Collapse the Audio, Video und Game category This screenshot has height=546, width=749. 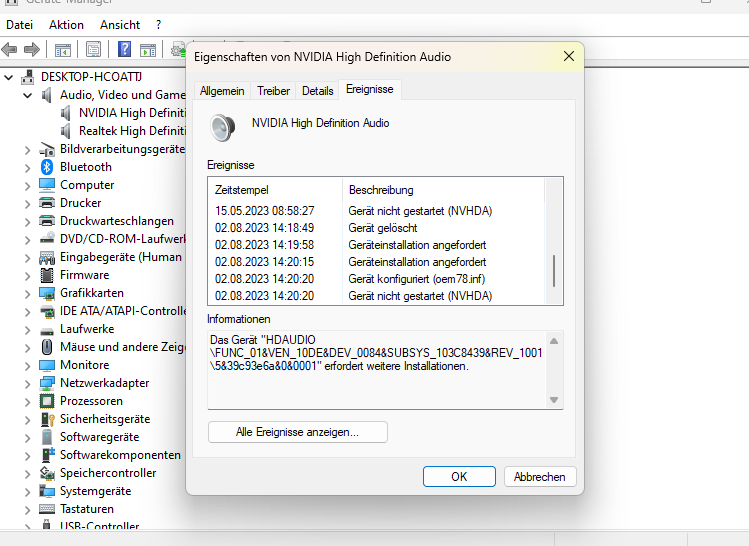[x=28, y=96]
